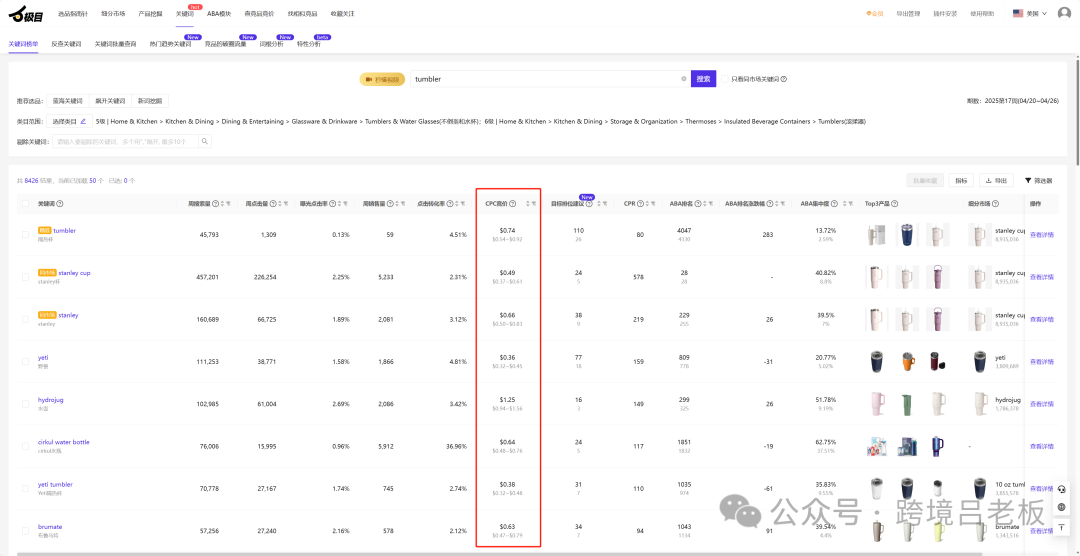Sort by 周搜索量 using its sort arrows
Screen dimensions: 1080x556
point(222,203)
